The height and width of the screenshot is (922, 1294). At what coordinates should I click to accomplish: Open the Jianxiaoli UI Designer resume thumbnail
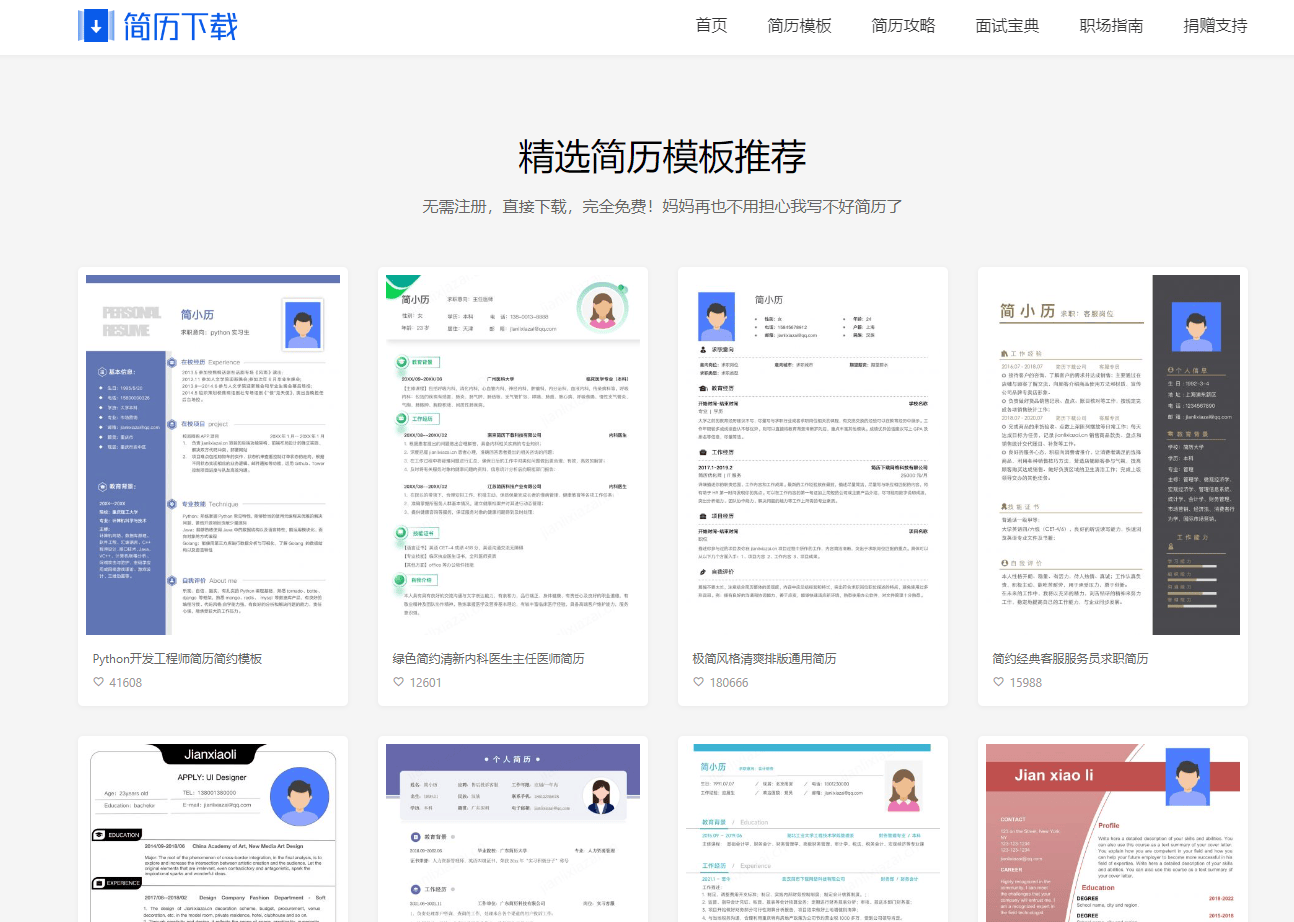[212, 830]
